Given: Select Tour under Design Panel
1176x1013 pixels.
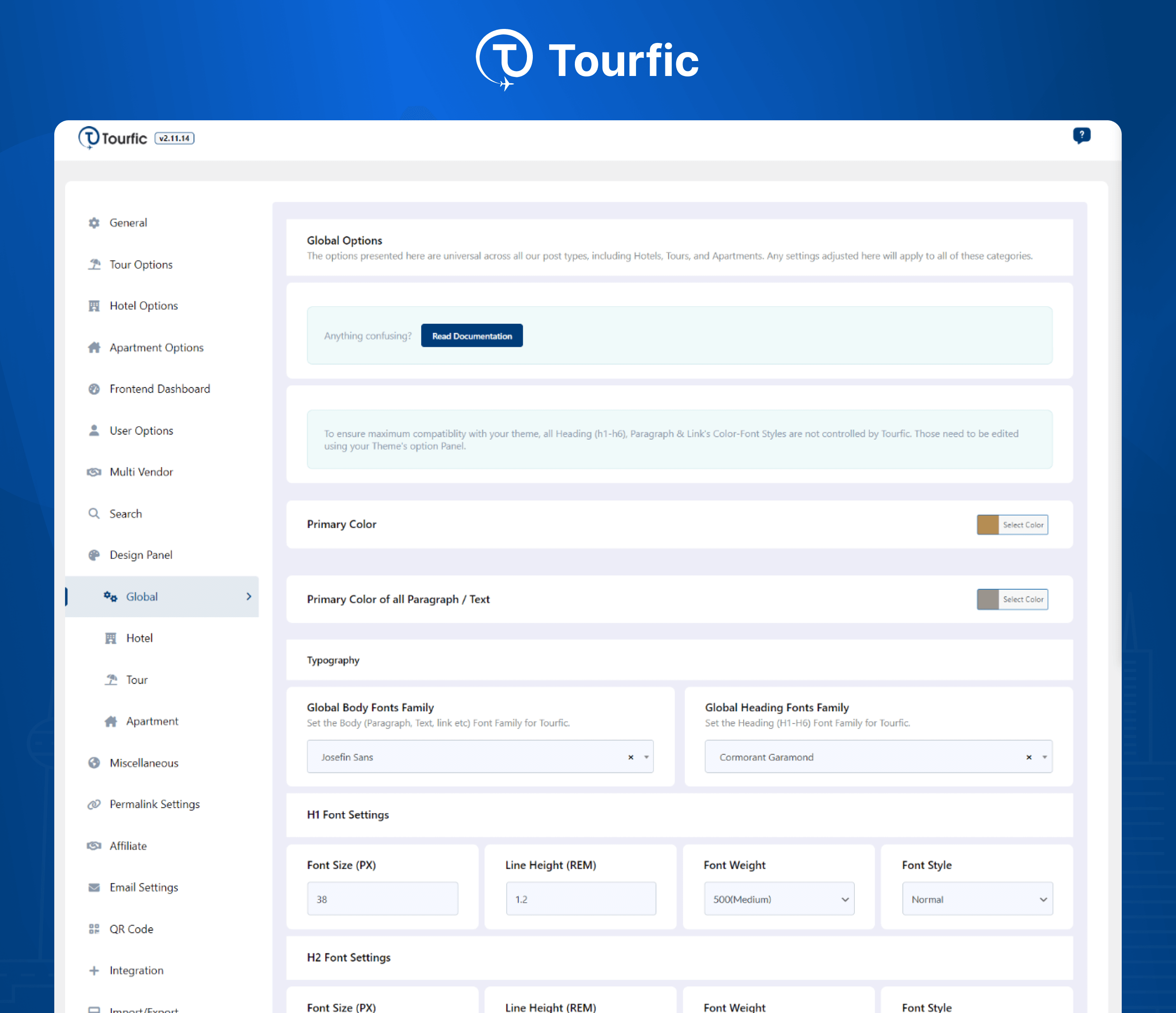Looking at the screenshot, I should click(x=137, y=679).
